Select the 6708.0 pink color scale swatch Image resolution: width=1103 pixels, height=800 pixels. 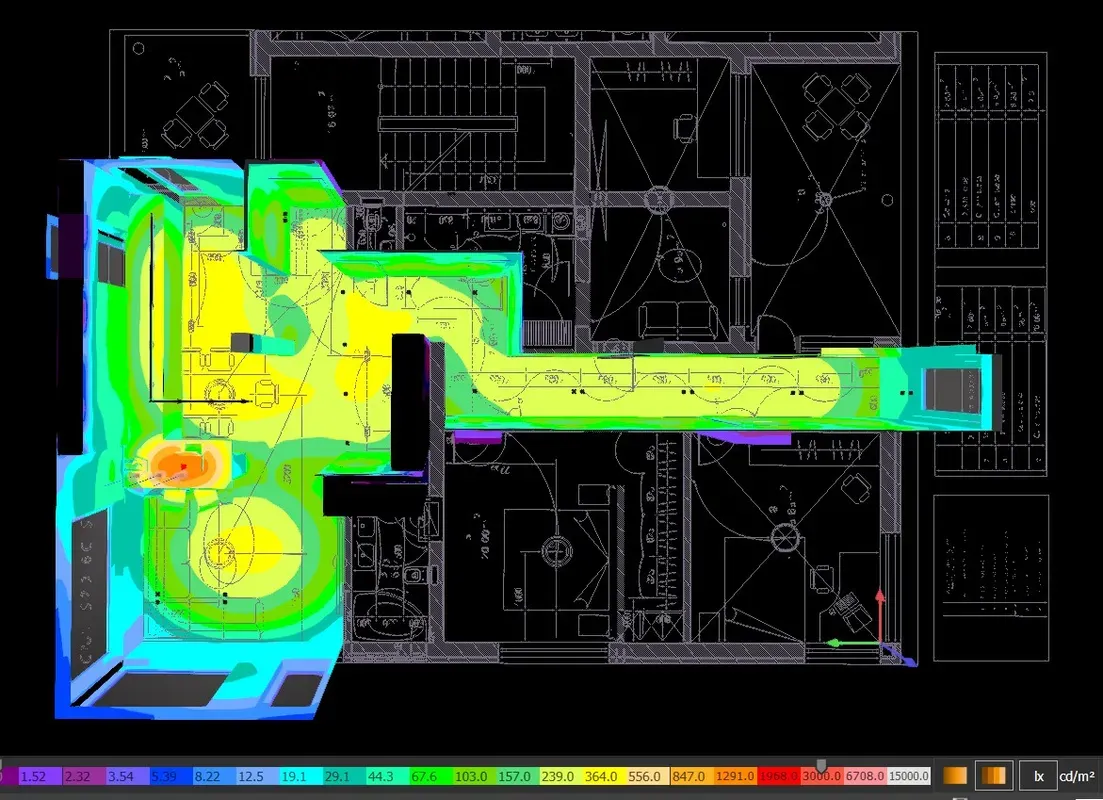867,776
